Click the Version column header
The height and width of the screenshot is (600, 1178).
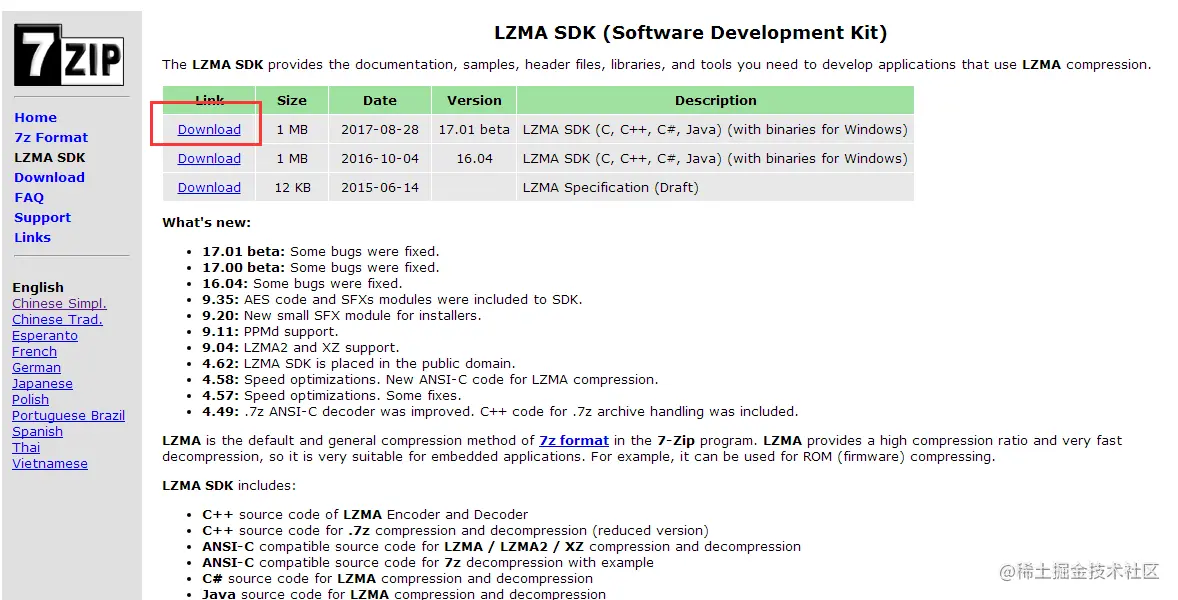pyautogui.click(x=474, y=101)
